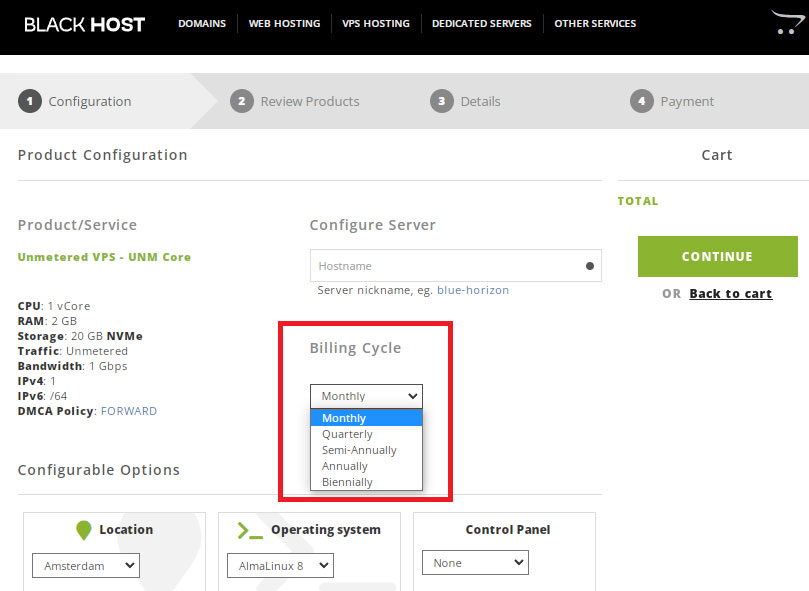Image resolution: width=809 pixels, height=591 pixels.
Task: Click the 'Bandwidth: 1 Gbps' spec line
Action: [72, 366]
